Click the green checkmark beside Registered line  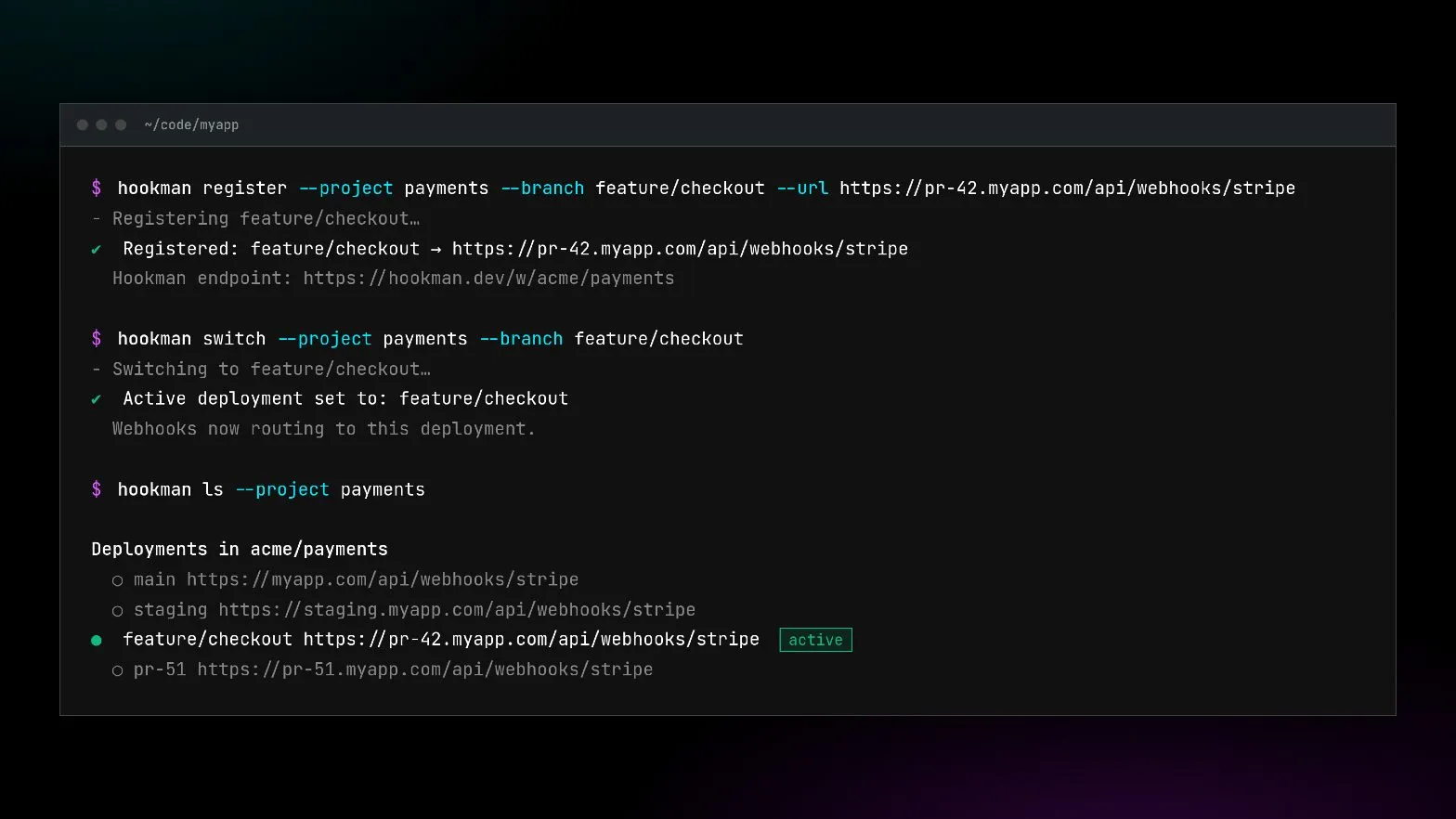tap(97, 249)
